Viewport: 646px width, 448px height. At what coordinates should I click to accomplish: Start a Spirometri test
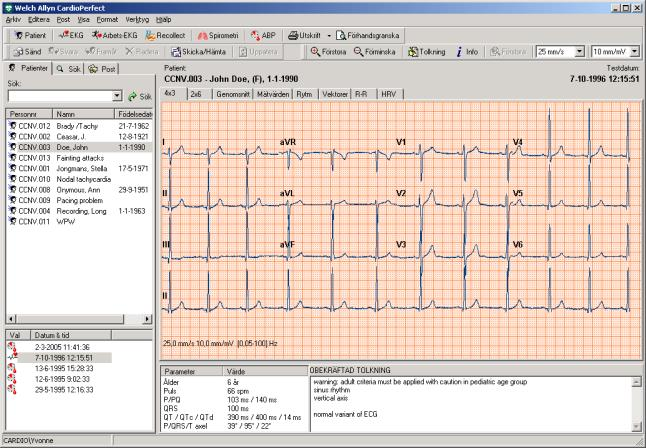[218, 35]
